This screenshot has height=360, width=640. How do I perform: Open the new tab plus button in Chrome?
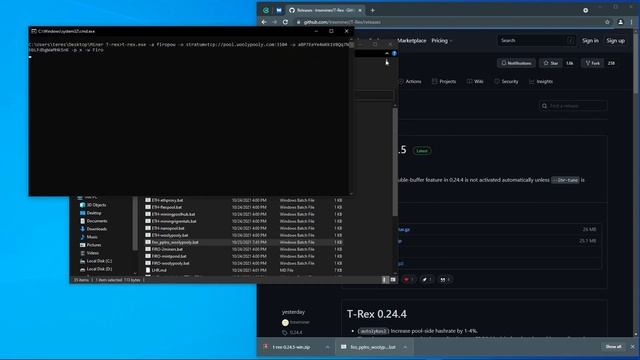click(x=372, y=10)
